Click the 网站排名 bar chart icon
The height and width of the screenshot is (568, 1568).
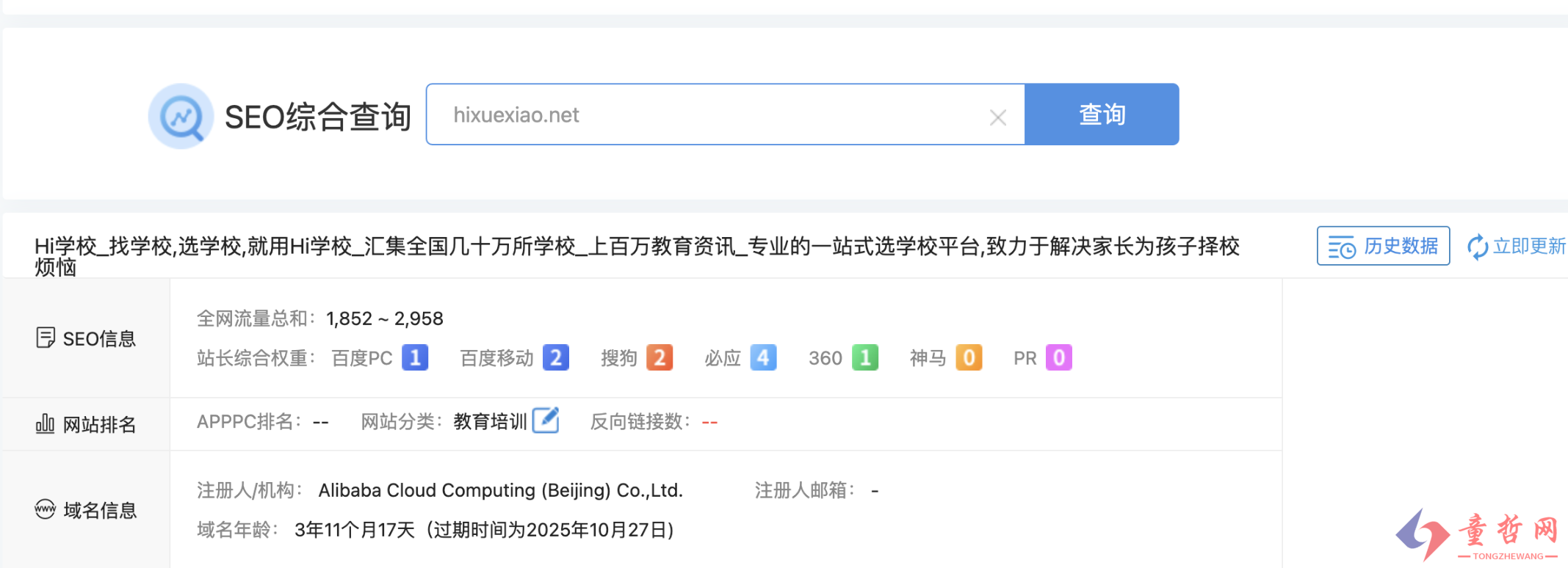45,423
